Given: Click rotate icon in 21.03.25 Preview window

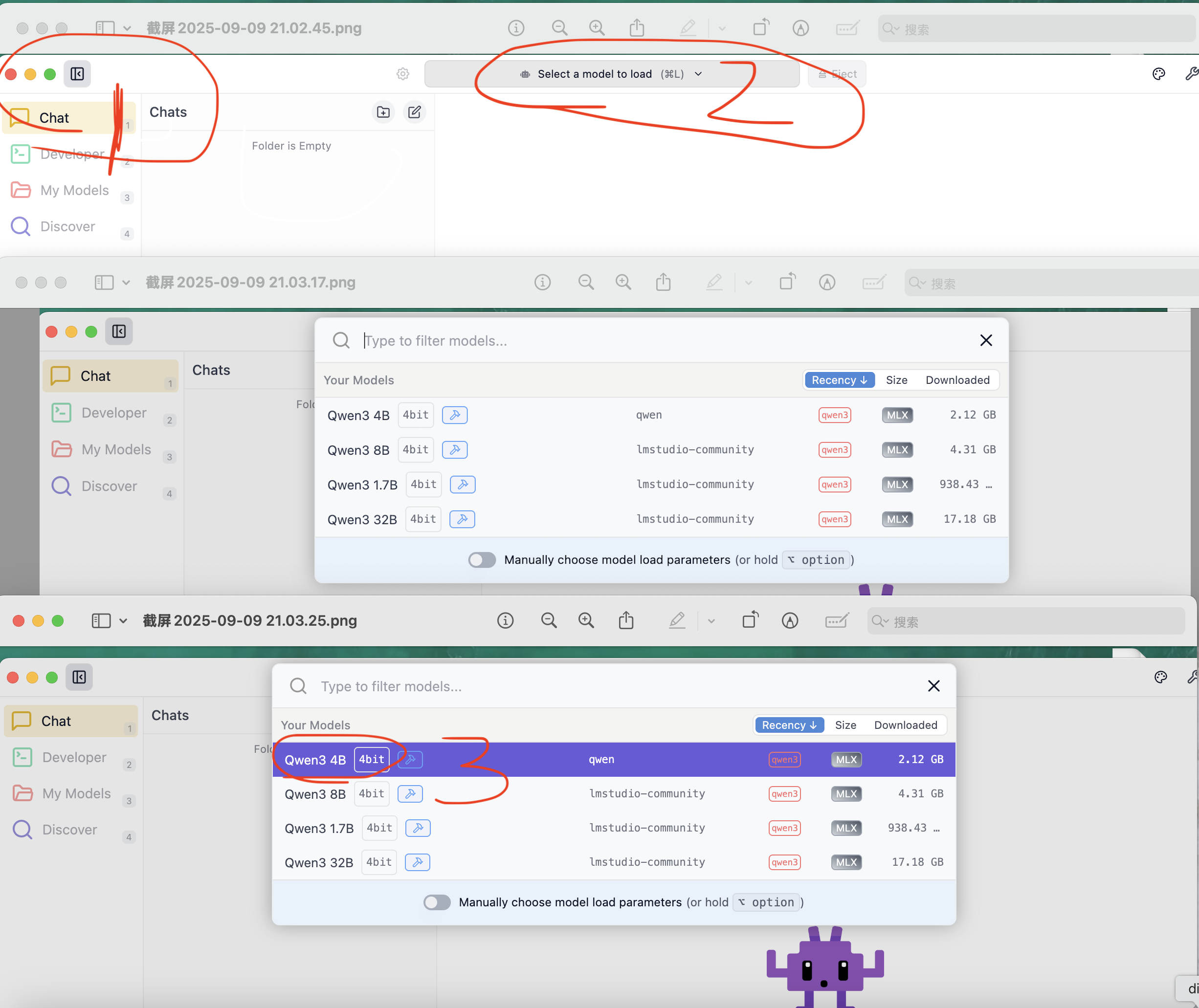Looking at the screenshot, I should [751, 620].
